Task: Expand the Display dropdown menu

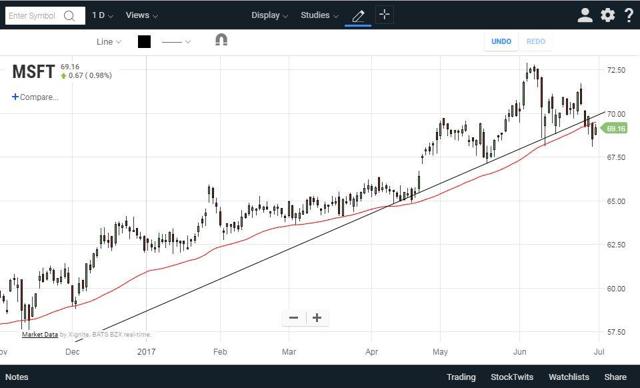Action: coord(269,16)
